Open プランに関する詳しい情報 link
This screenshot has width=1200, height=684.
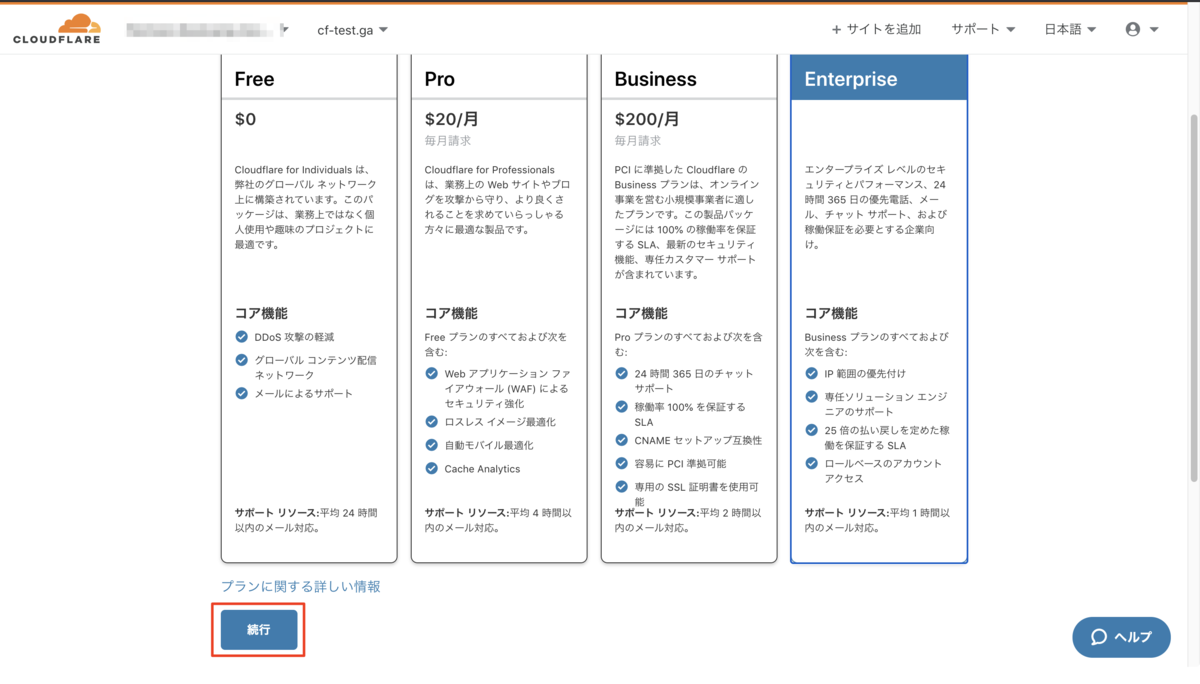pos(300,587)
